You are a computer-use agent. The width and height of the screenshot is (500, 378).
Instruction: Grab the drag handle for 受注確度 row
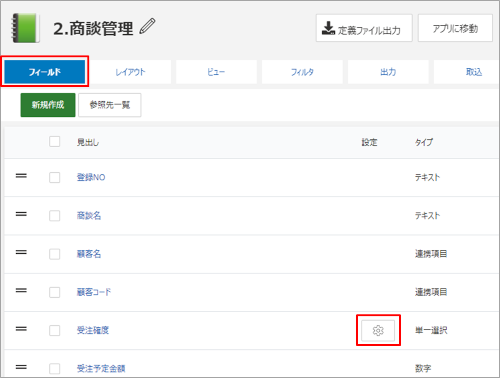[x=21, y=329]
